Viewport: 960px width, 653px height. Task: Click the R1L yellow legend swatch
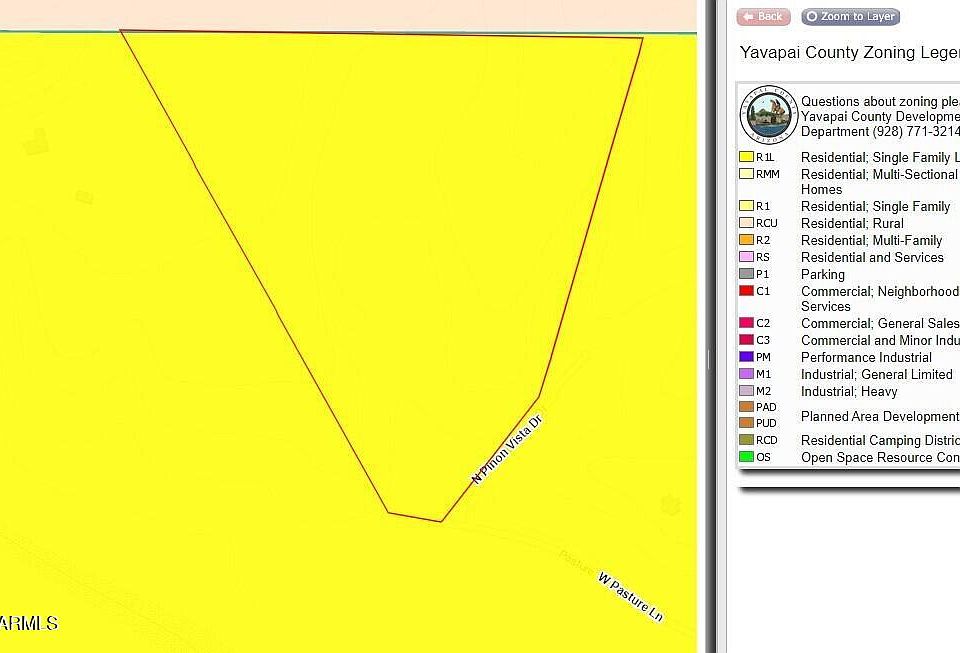[746, 157]
